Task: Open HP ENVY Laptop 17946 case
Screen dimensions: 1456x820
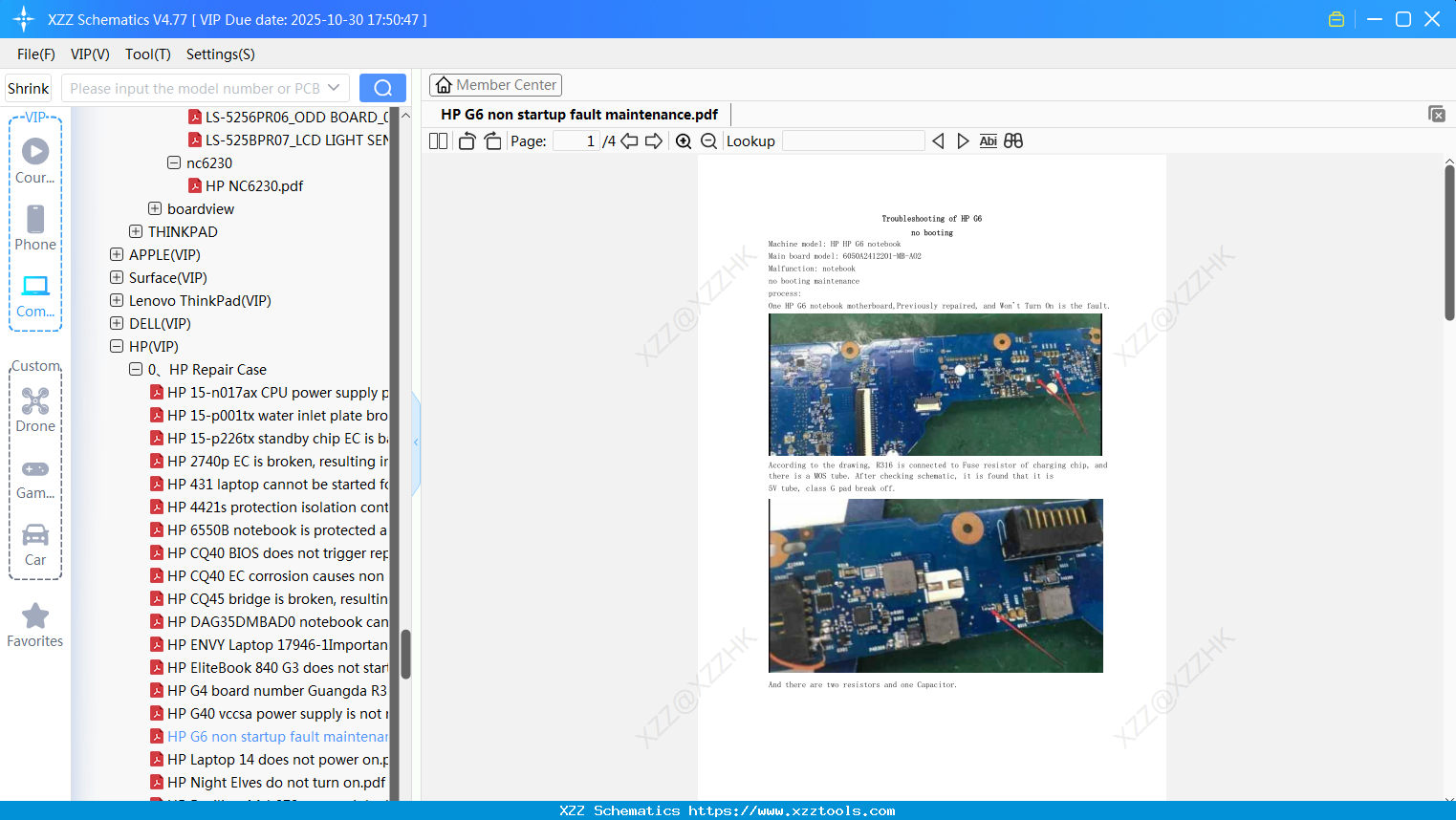Action: pos(269,645)
